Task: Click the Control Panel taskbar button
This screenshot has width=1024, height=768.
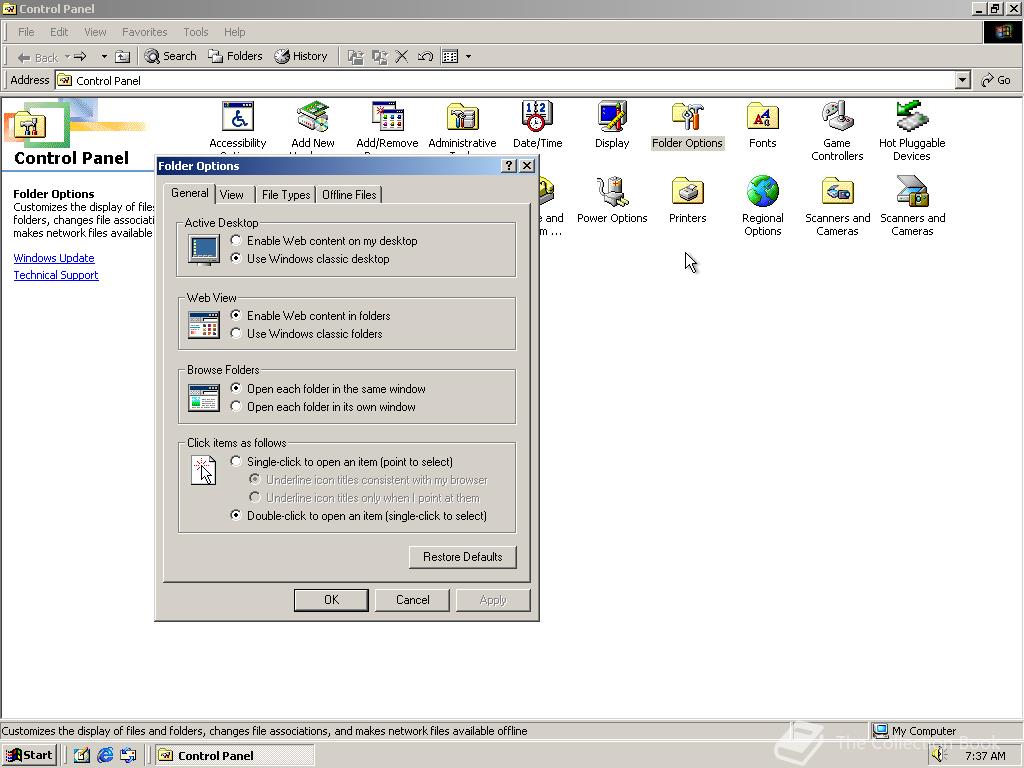Action: [235, 756]
